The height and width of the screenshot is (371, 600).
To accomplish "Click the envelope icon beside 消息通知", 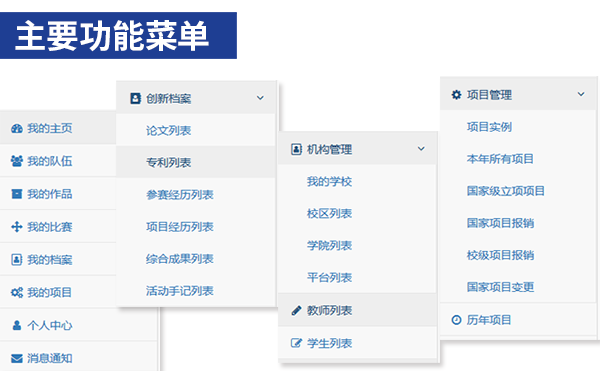I will (x=17, y=358).
